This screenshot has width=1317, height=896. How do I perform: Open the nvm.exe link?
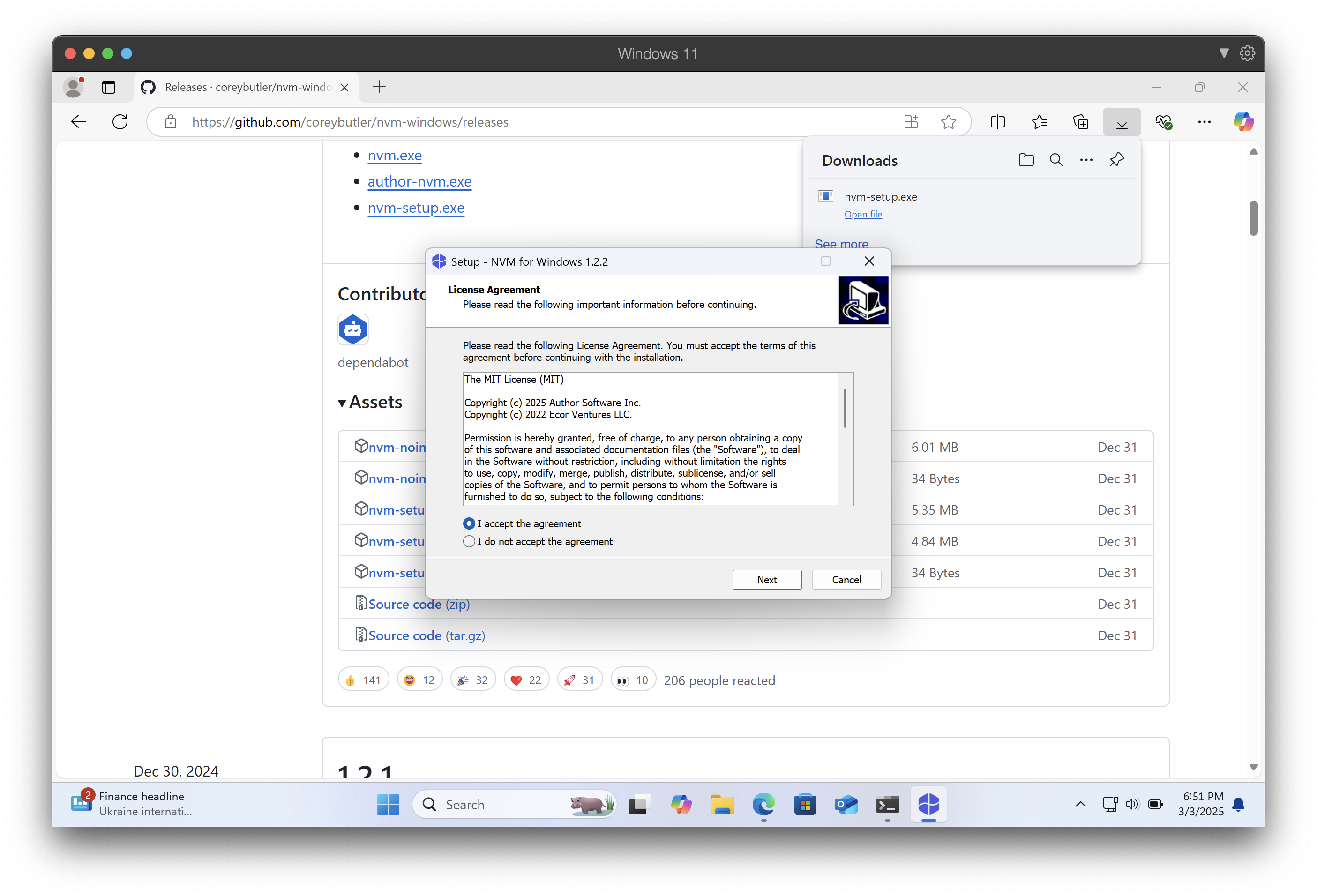click(x=395, y=155)
